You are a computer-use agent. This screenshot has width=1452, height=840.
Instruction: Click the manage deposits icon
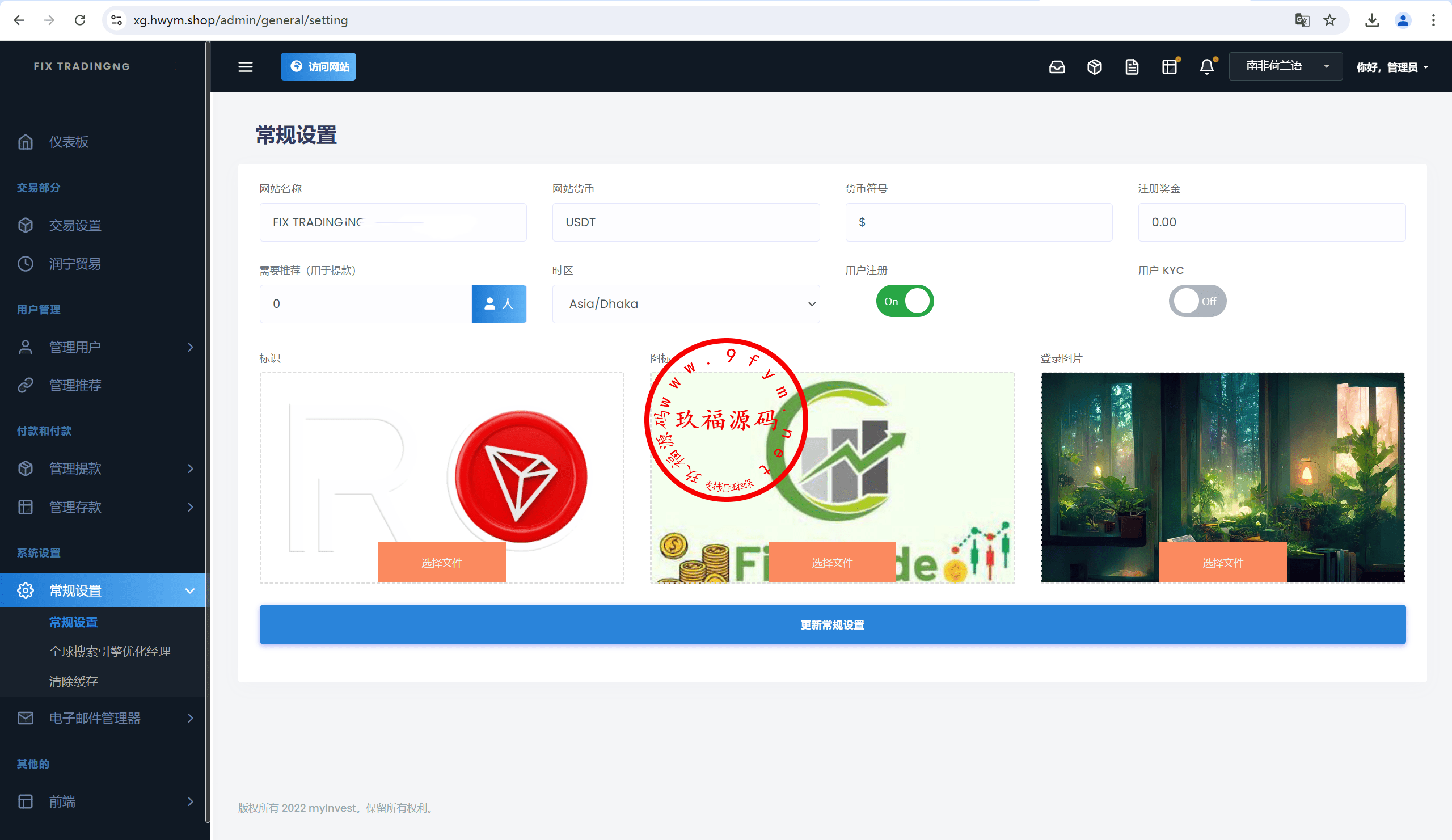[x=27, y=508]
